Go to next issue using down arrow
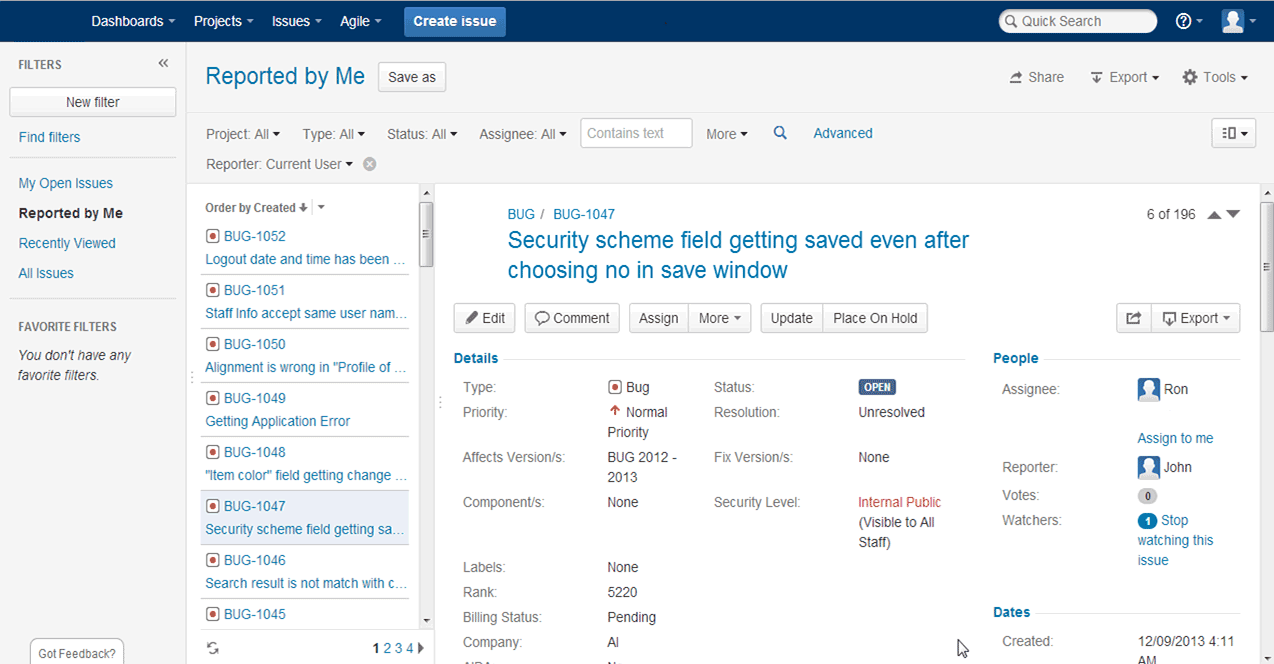This screenshot has height=664, width=1274. [x=1233, y=214]
